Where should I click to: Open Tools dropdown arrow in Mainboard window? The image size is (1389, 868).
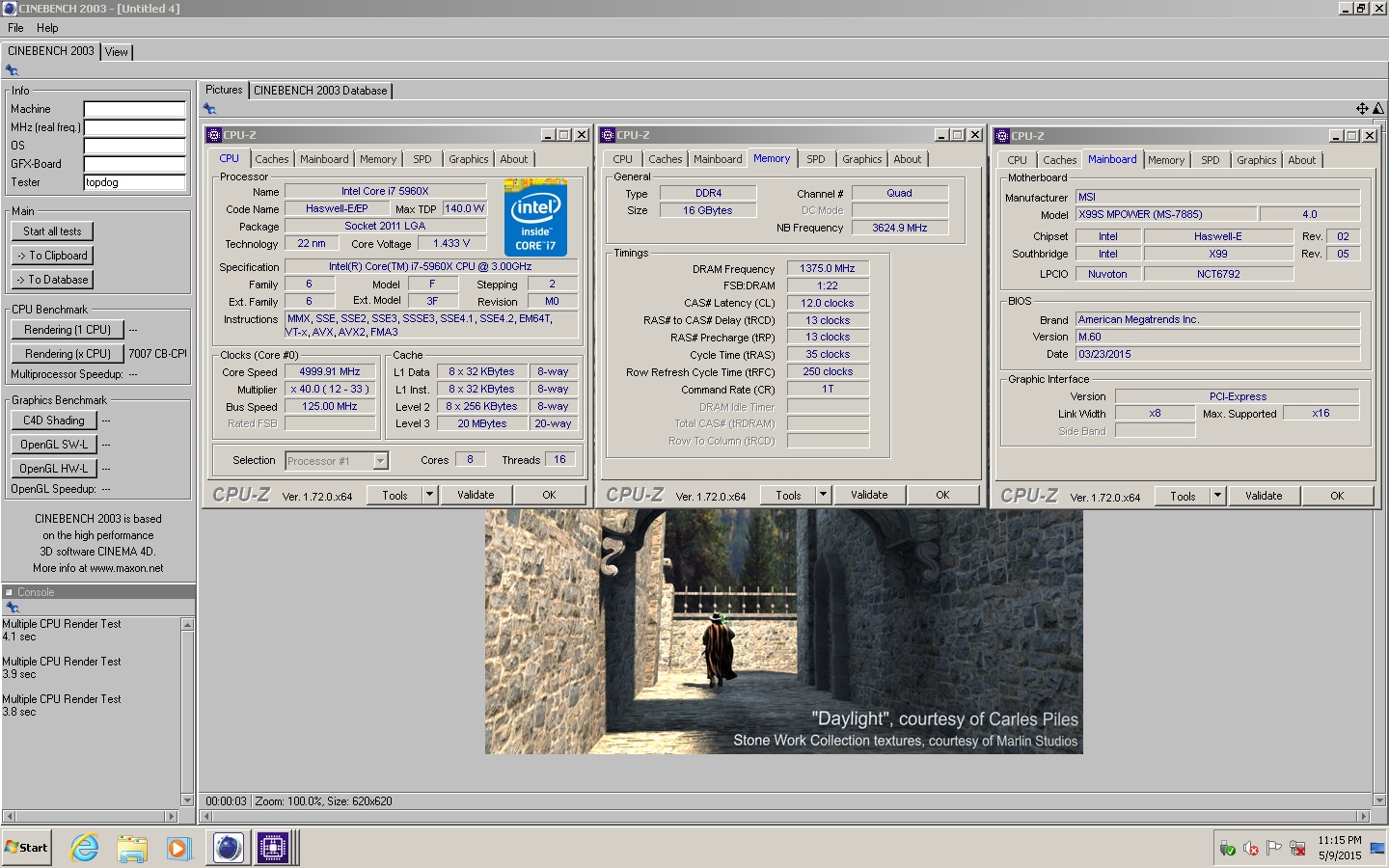click(x=1217, y=496)
